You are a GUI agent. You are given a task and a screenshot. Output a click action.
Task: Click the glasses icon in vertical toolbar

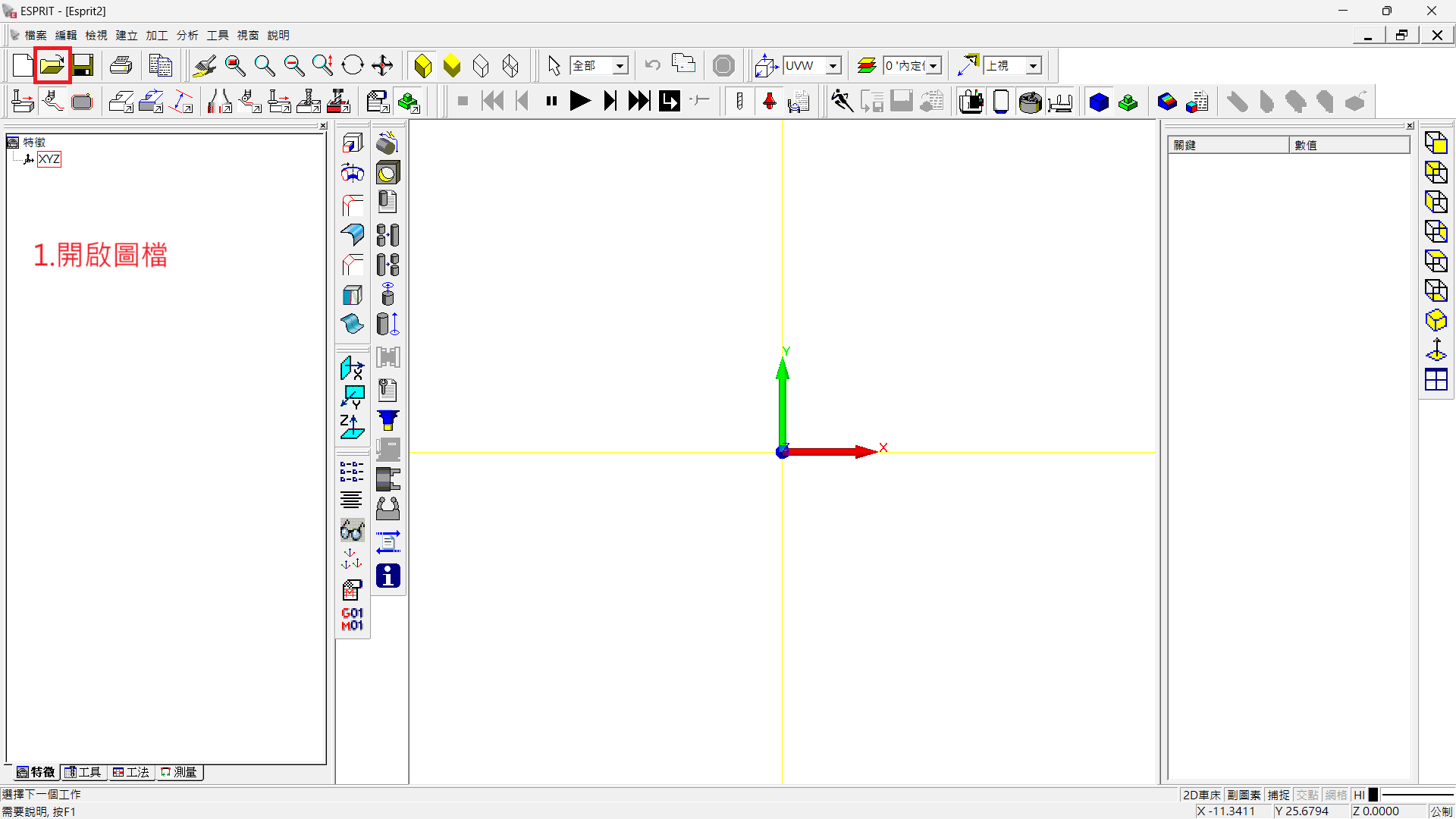click(x=352, y=530)
